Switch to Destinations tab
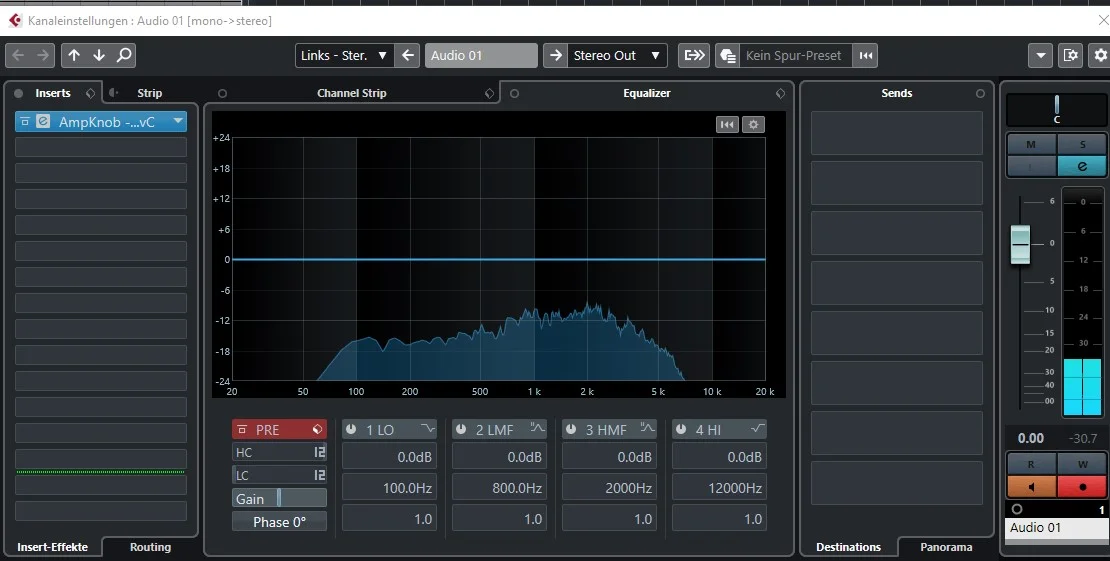The height and width of the screenshot is (561, 1110). pyautogui.click(x=848, y=547)
